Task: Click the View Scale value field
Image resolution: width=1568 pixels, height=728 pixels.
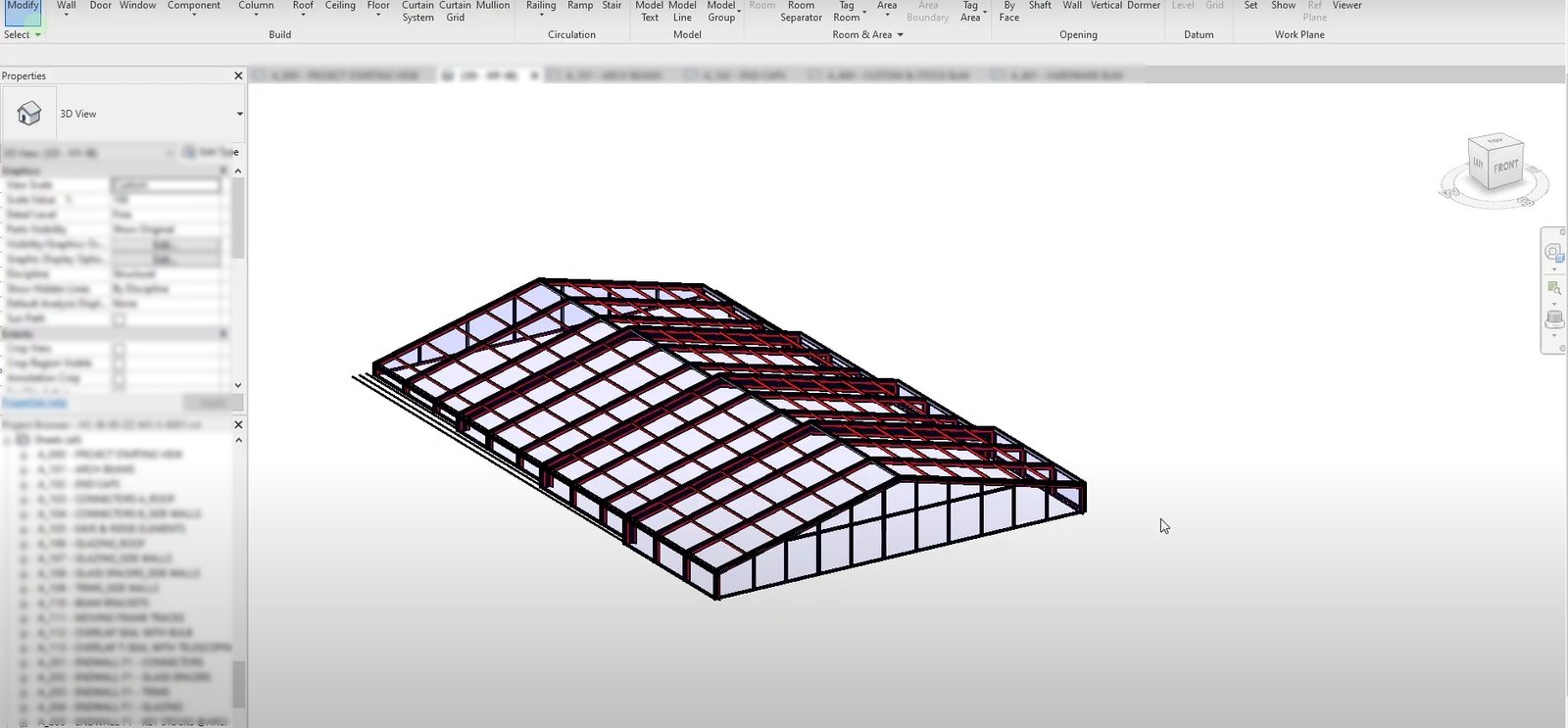Action: pos(166,185)
